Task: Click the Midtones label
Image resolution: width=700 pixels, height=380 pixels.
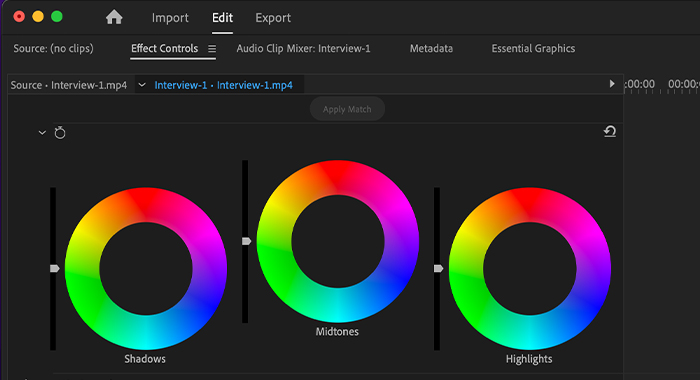Action: click(337, 332)
